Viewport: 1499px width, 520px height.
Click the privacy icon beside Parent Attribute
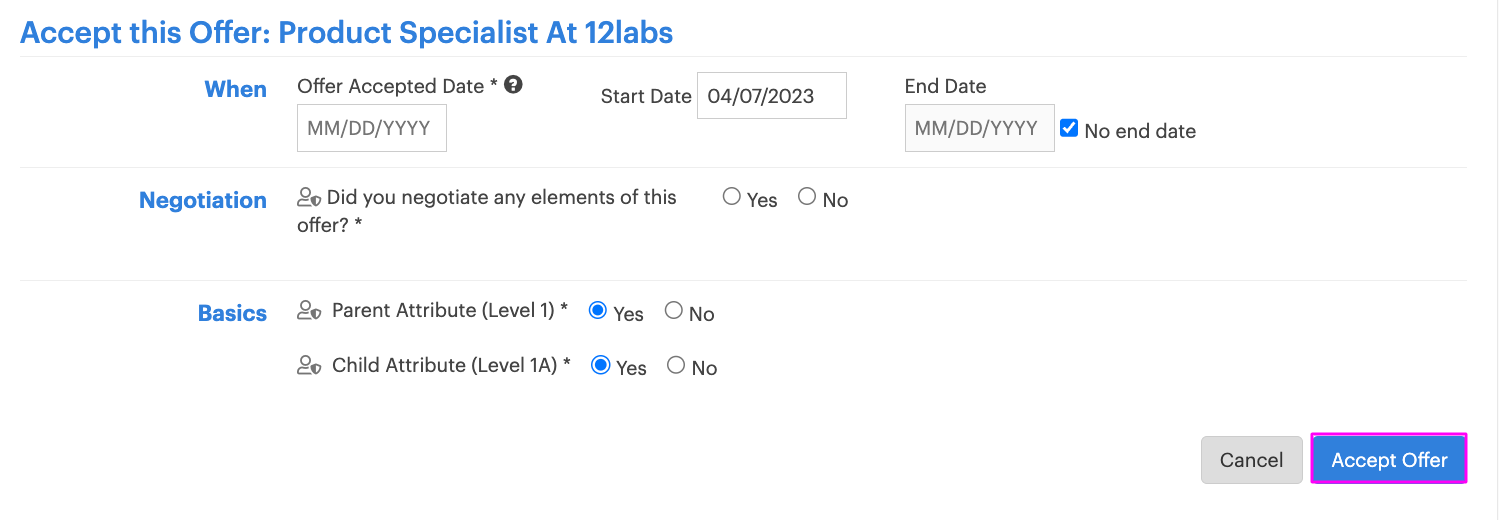[309, 311]
